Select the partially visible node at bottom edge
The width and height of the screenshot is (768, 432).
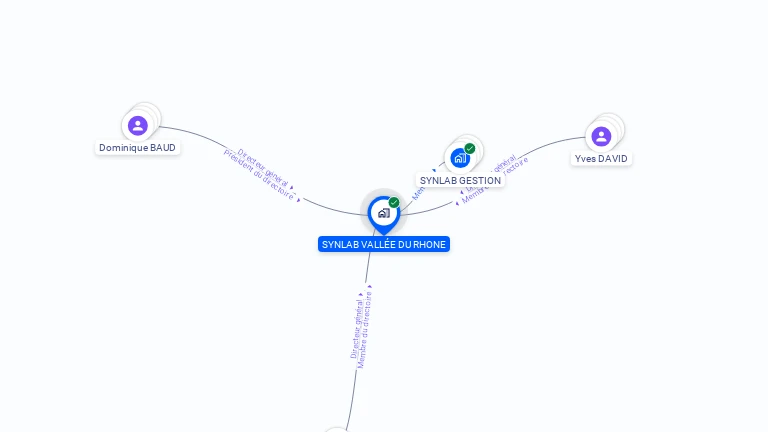pyautogui.click(x=337, y=430)
